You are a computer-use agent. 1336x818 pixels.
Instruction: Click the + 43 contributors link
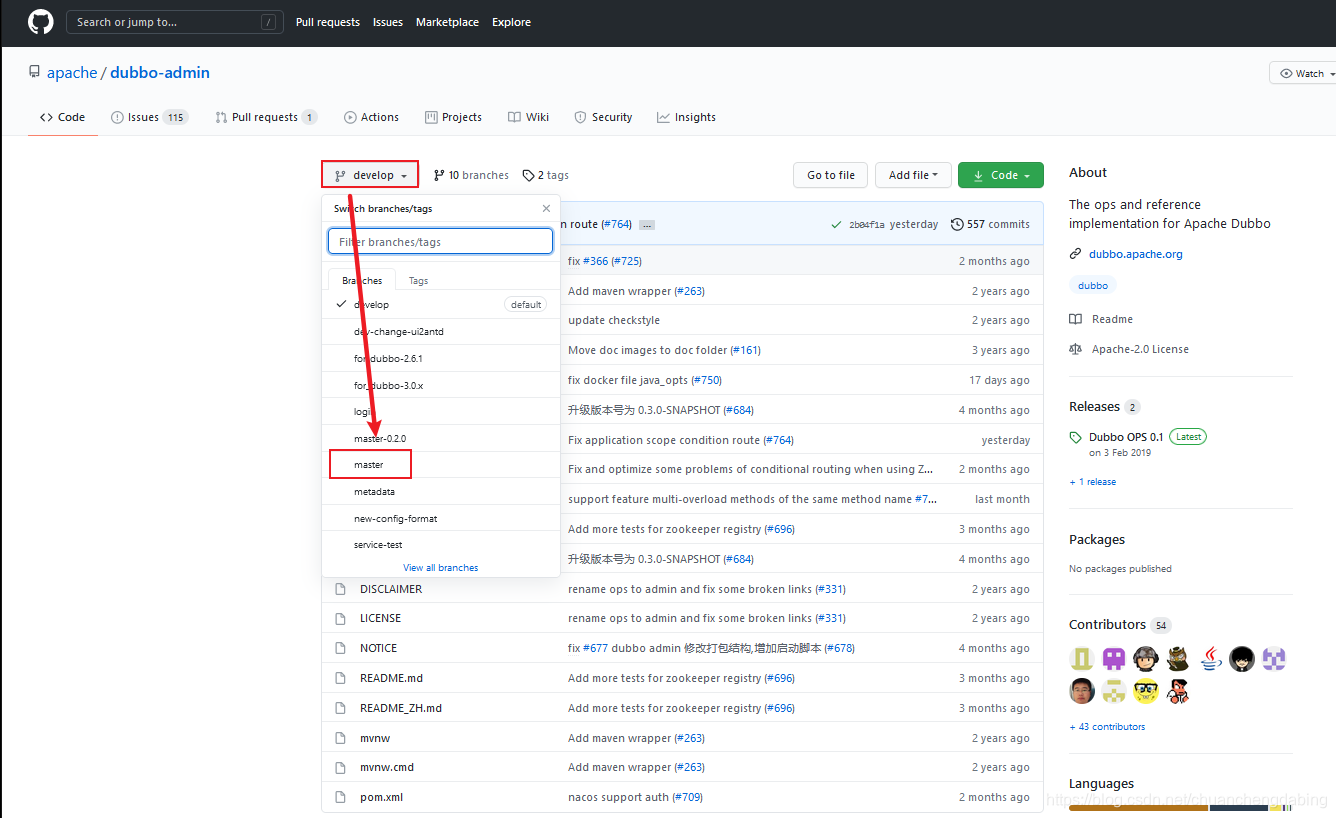coord(1107,727)
